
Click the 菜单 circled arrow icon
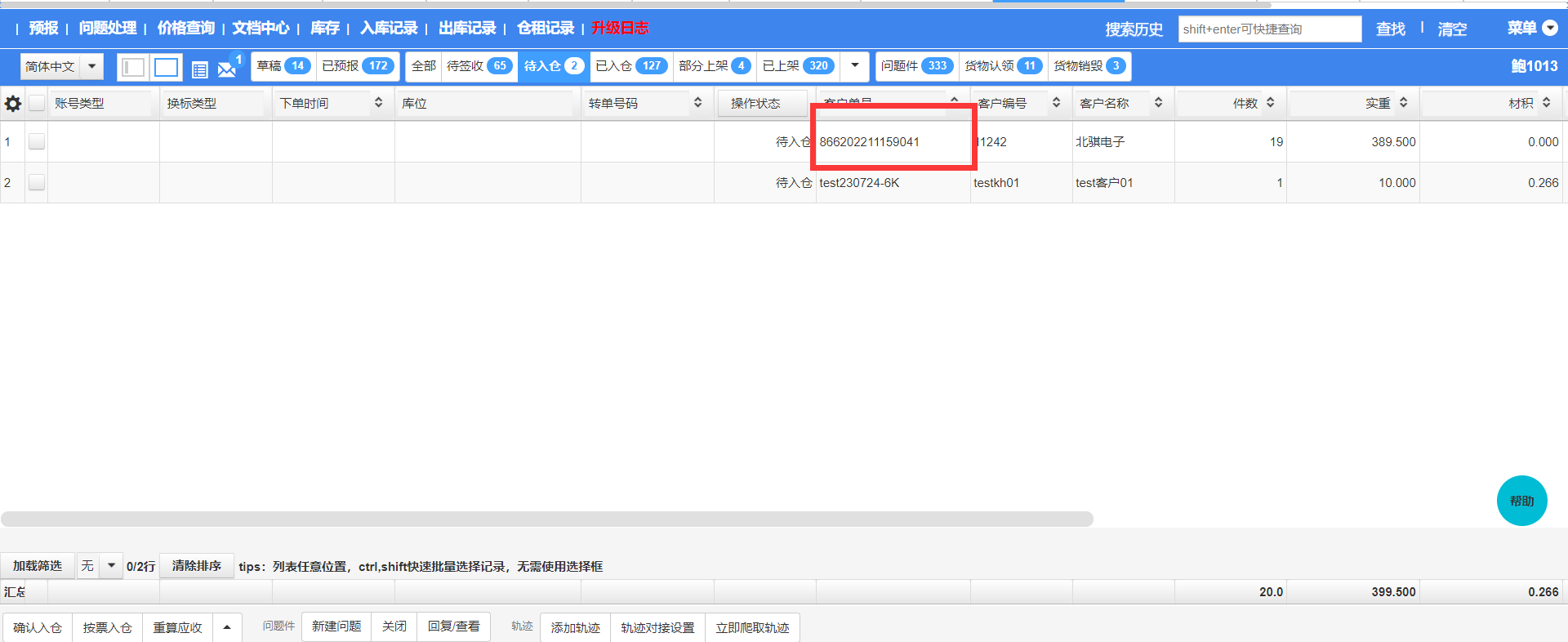1549,28
